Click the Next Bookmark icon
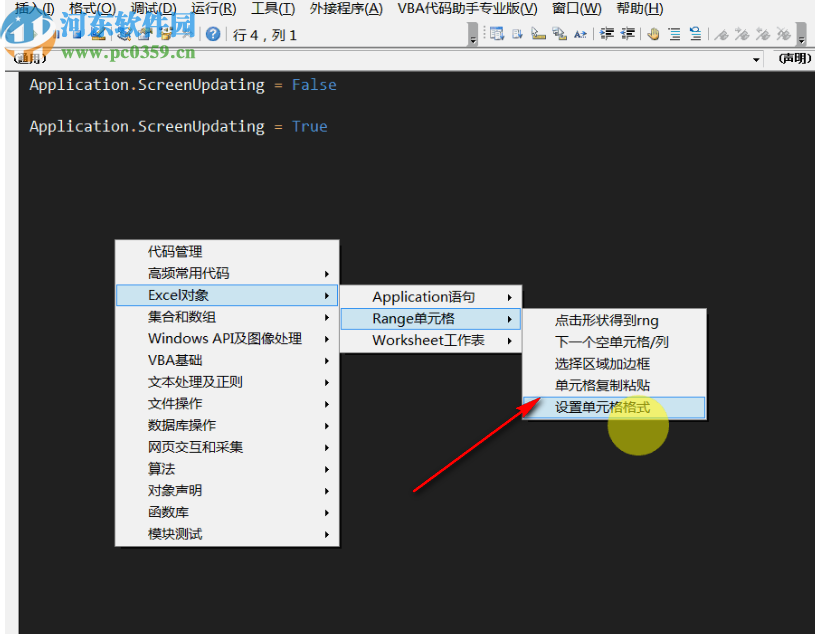 click(742, 34)
